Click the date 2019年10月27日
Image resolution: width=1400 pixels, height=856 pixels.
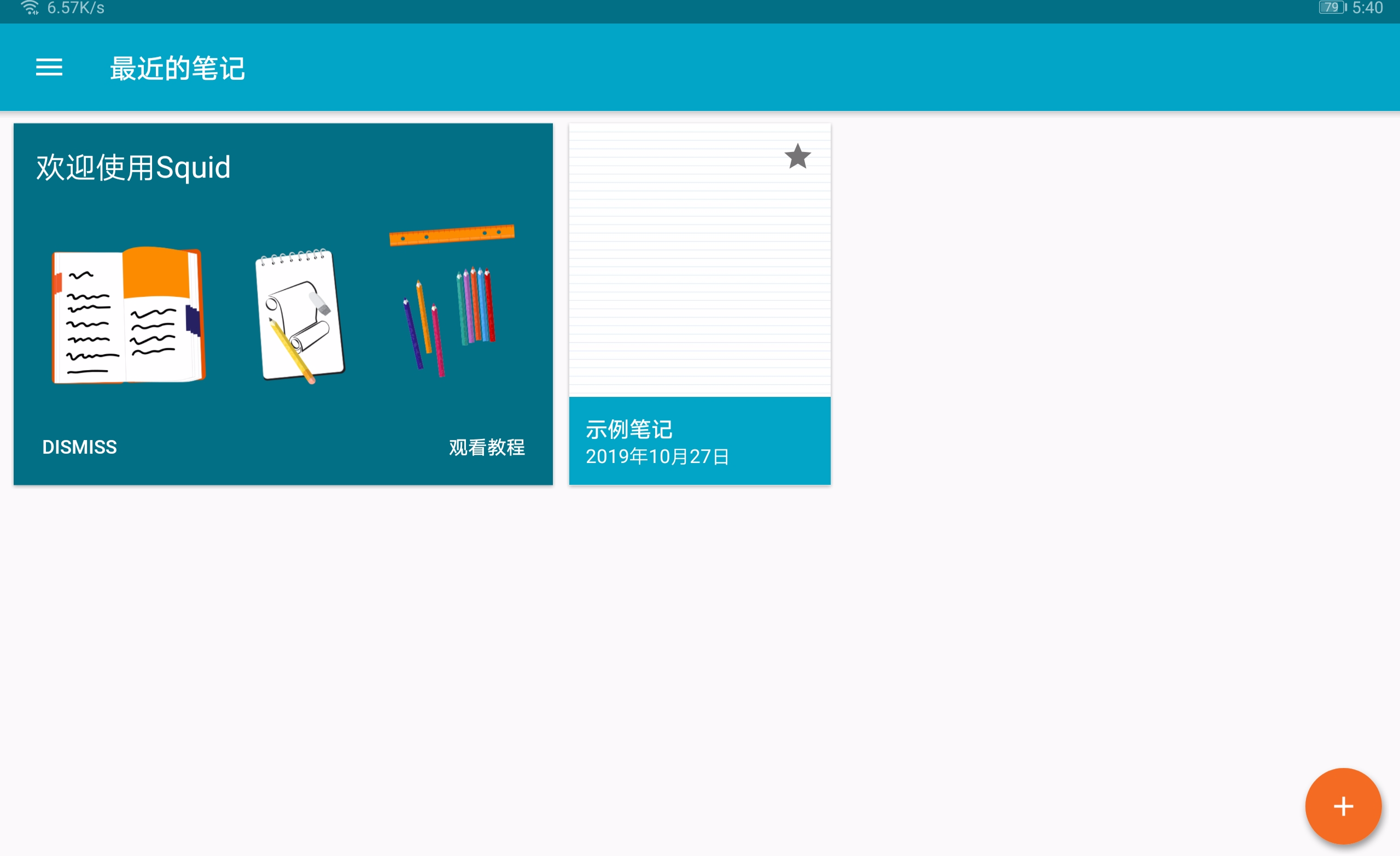(x=658, y=456)
